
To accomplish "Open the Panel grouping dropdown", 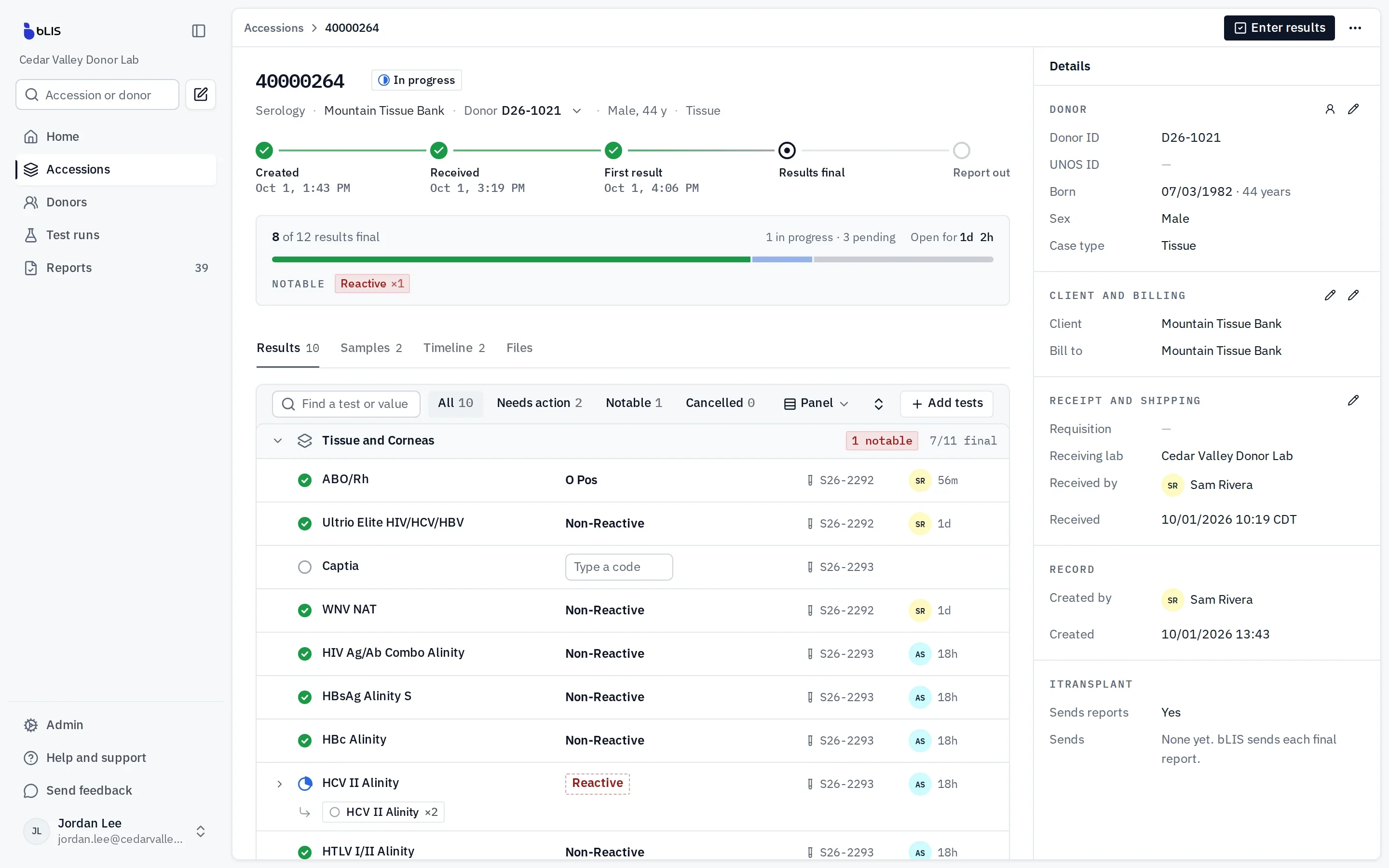I will [x=816, y=403].
